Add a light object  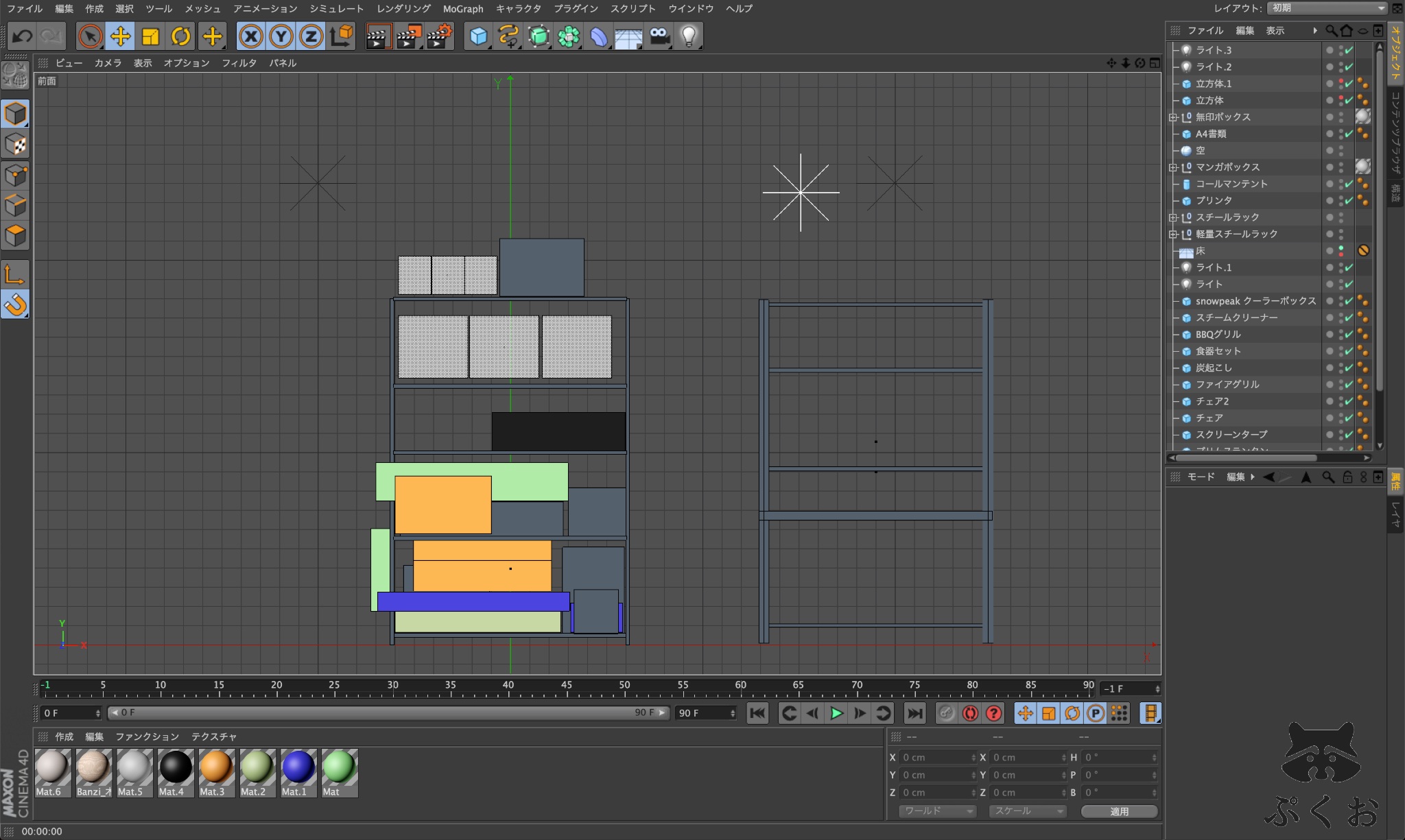pos(689,36)
